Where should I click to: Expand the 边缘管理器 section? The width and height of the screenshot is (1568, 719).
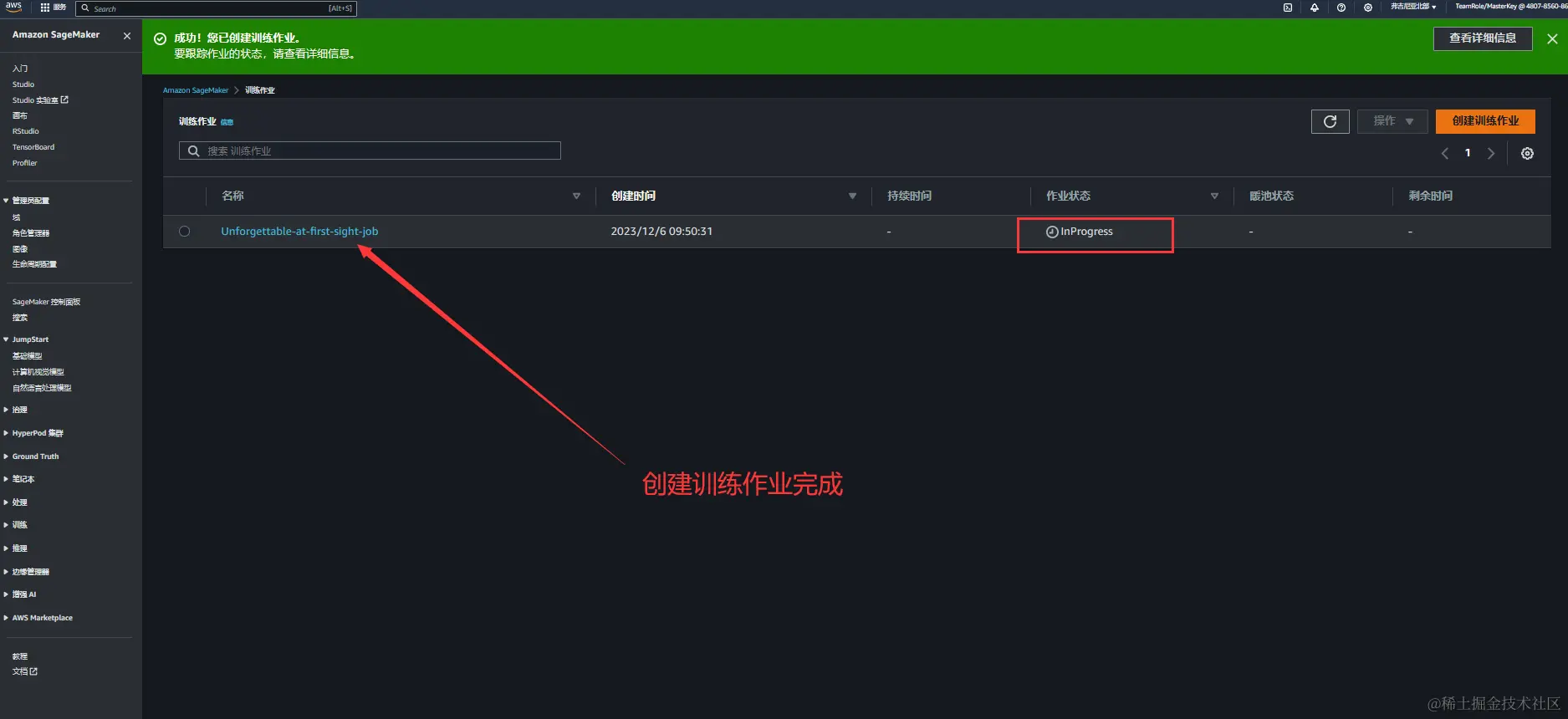[x=6, y=572]
